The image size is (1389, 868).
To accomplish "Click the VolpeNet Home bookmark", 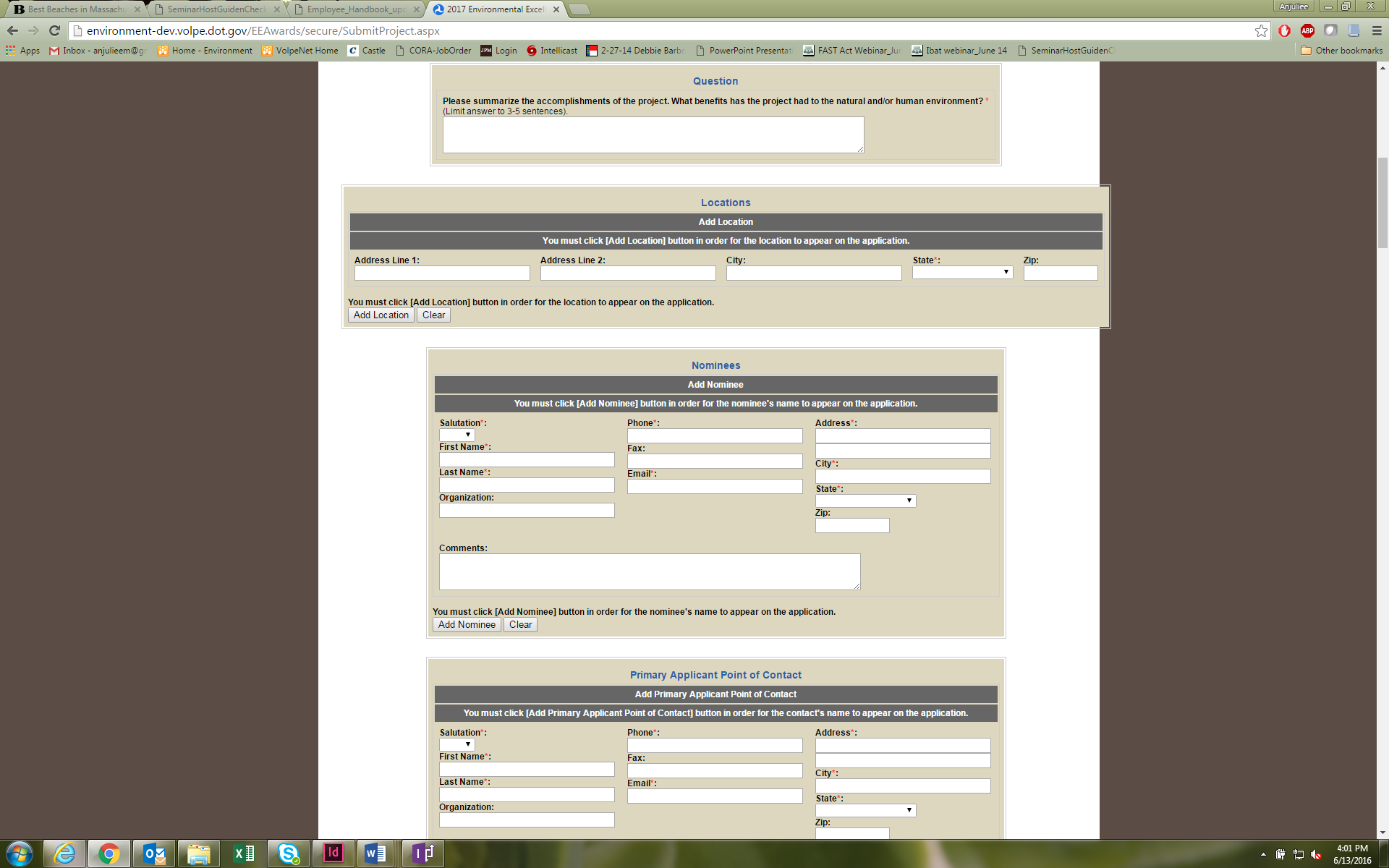I will coord(300,51).
